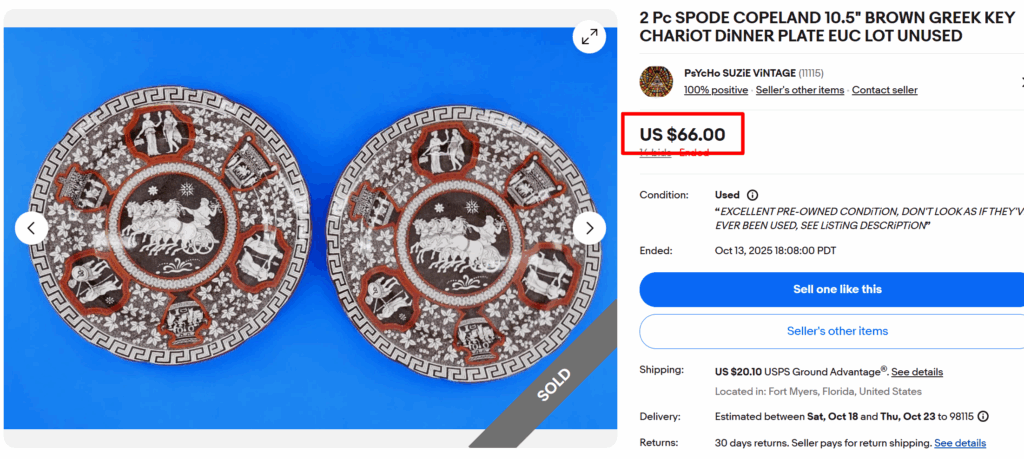1024x459 pixels.
Task: Expand the plate image to full screen
Action: (589, 37)
